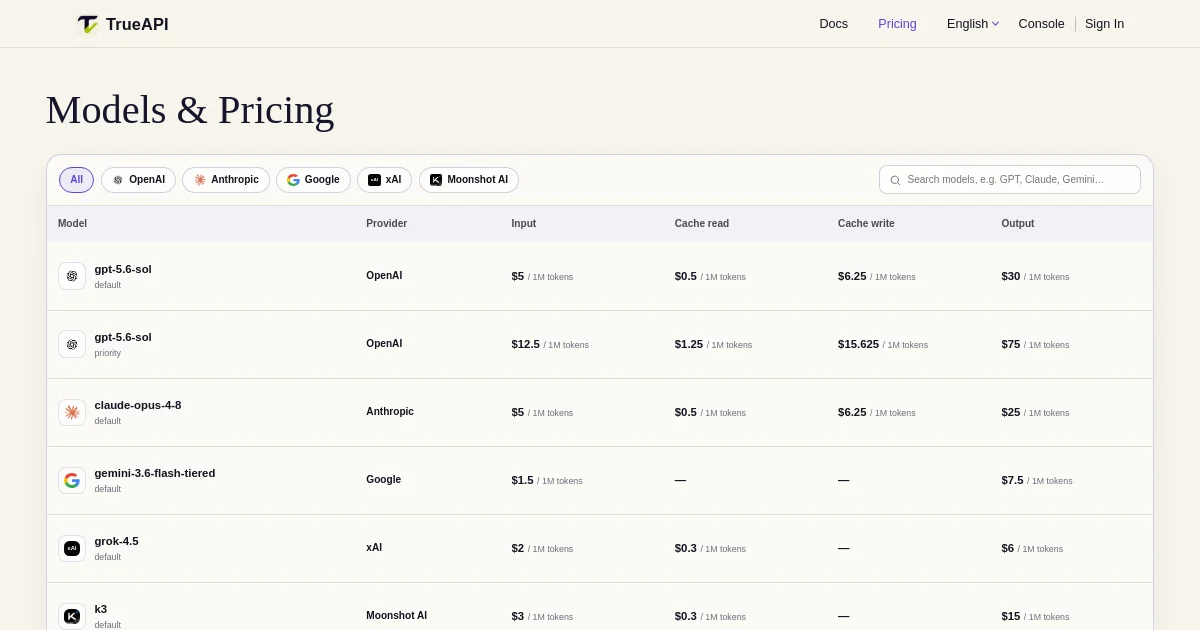Click the Models & Pricing heading
The width and height of the screenshot is (1200, 630).
pos(190,110)
